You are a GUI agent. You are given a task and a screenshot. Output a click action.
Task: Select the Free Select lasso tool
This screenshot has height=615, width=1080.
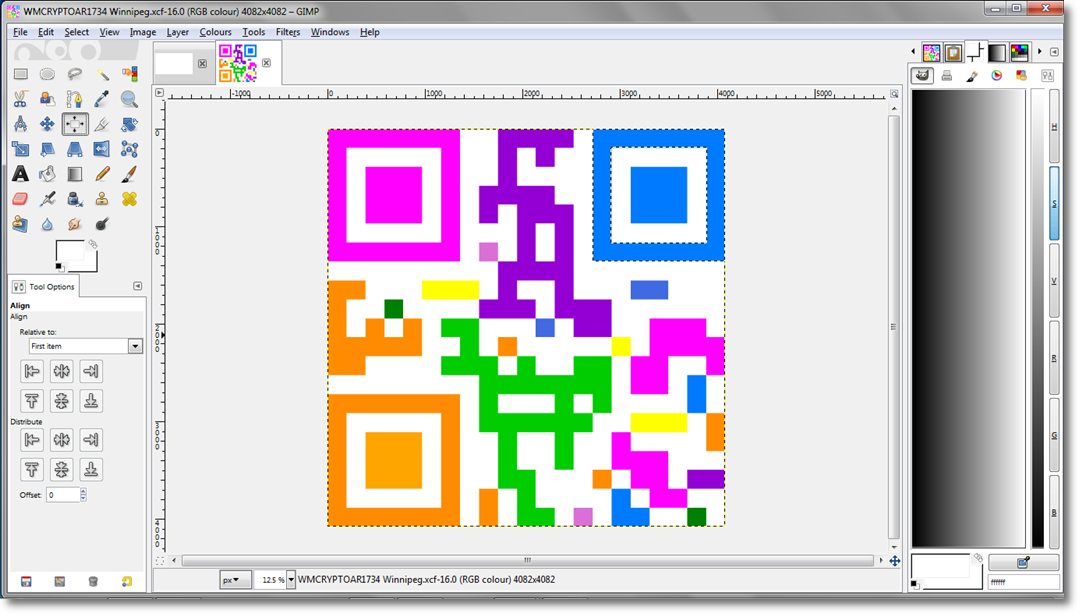(x=74, y=74)
